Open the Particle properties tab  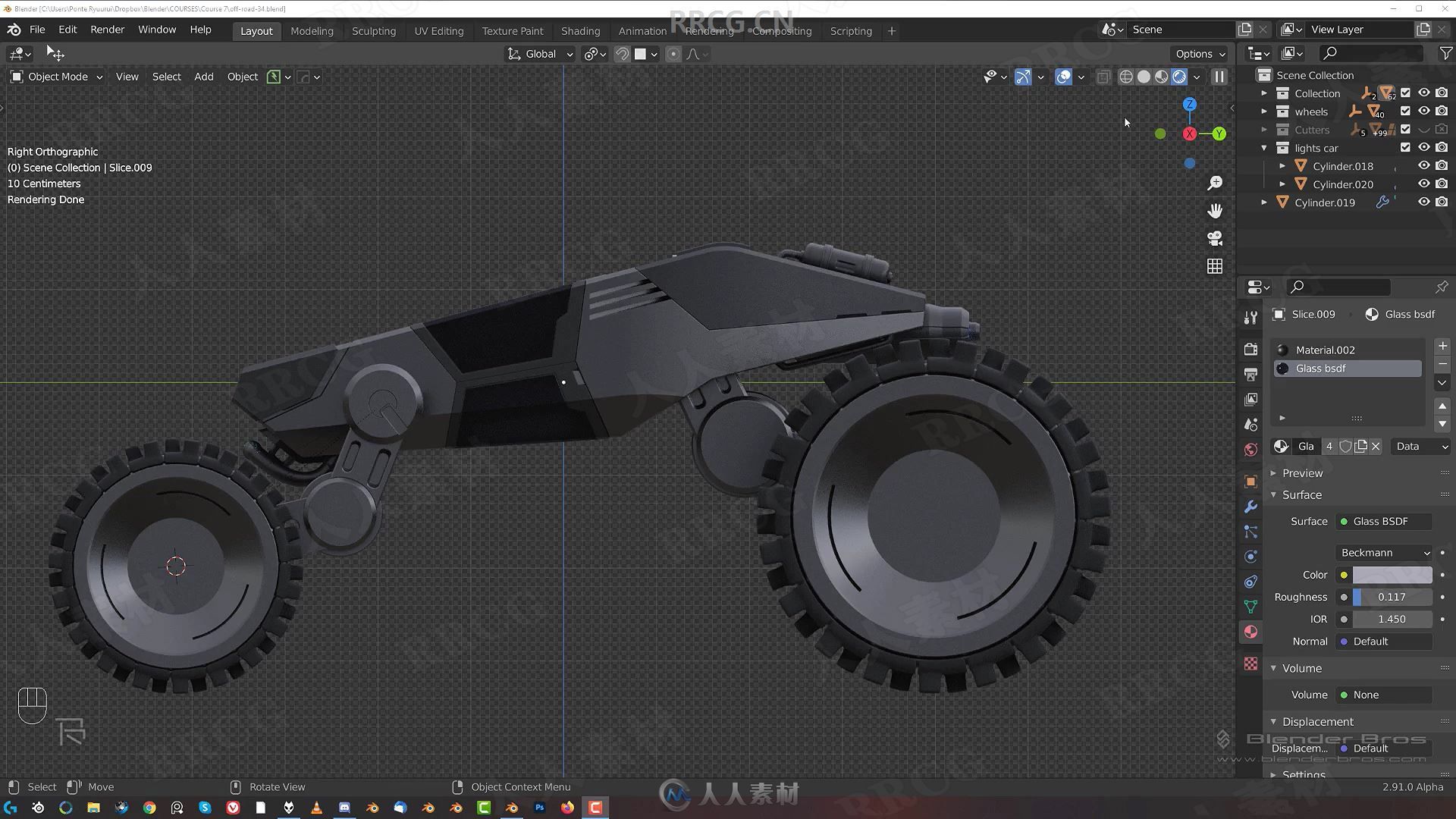pyautogui.click(x=1250, y=532)
